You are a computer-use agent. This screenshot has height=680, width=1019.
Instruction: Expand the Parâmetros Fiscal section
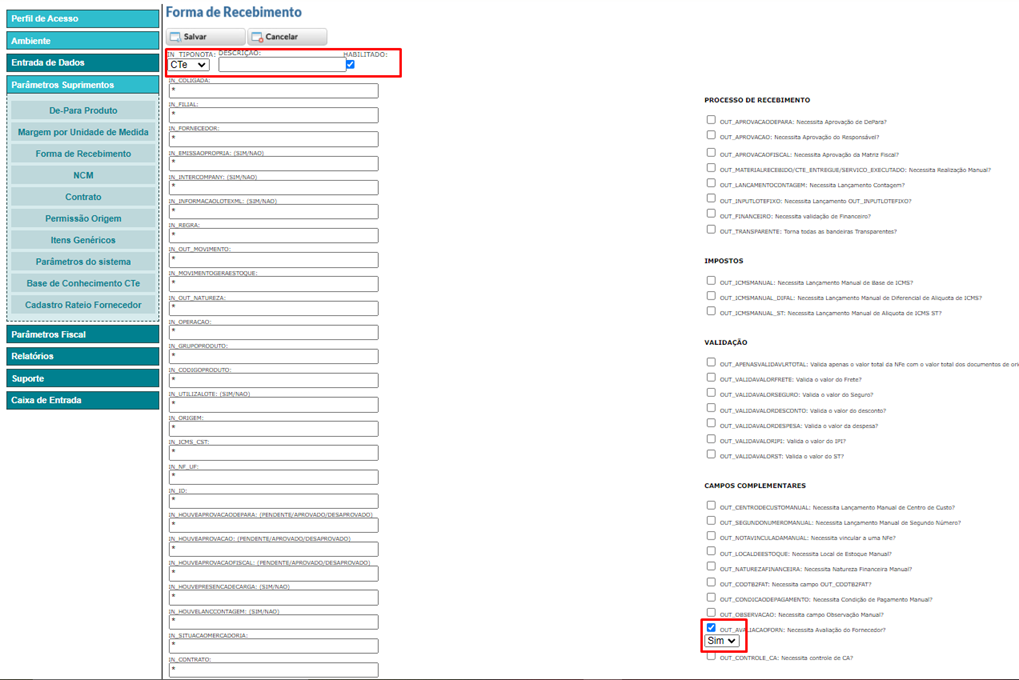click(x=83, y=335)
